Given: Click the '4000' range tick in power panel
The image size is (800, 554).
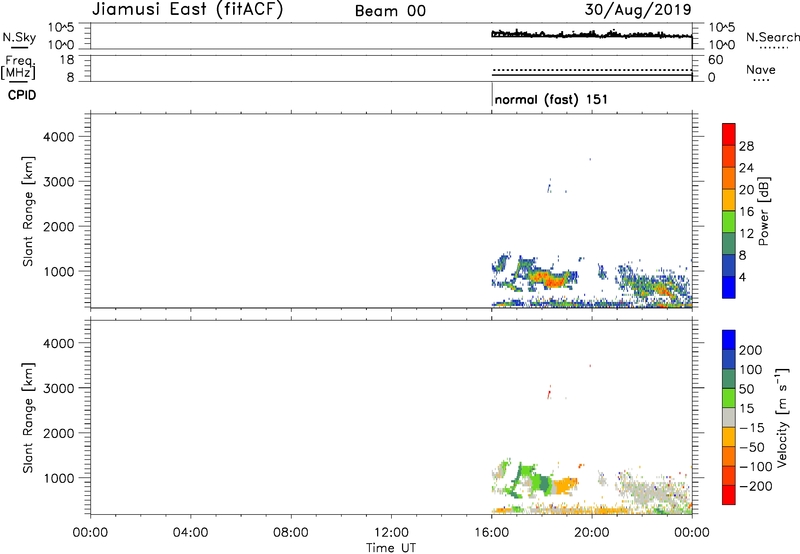Looking at the screenshot, I should tap(59, 137).
